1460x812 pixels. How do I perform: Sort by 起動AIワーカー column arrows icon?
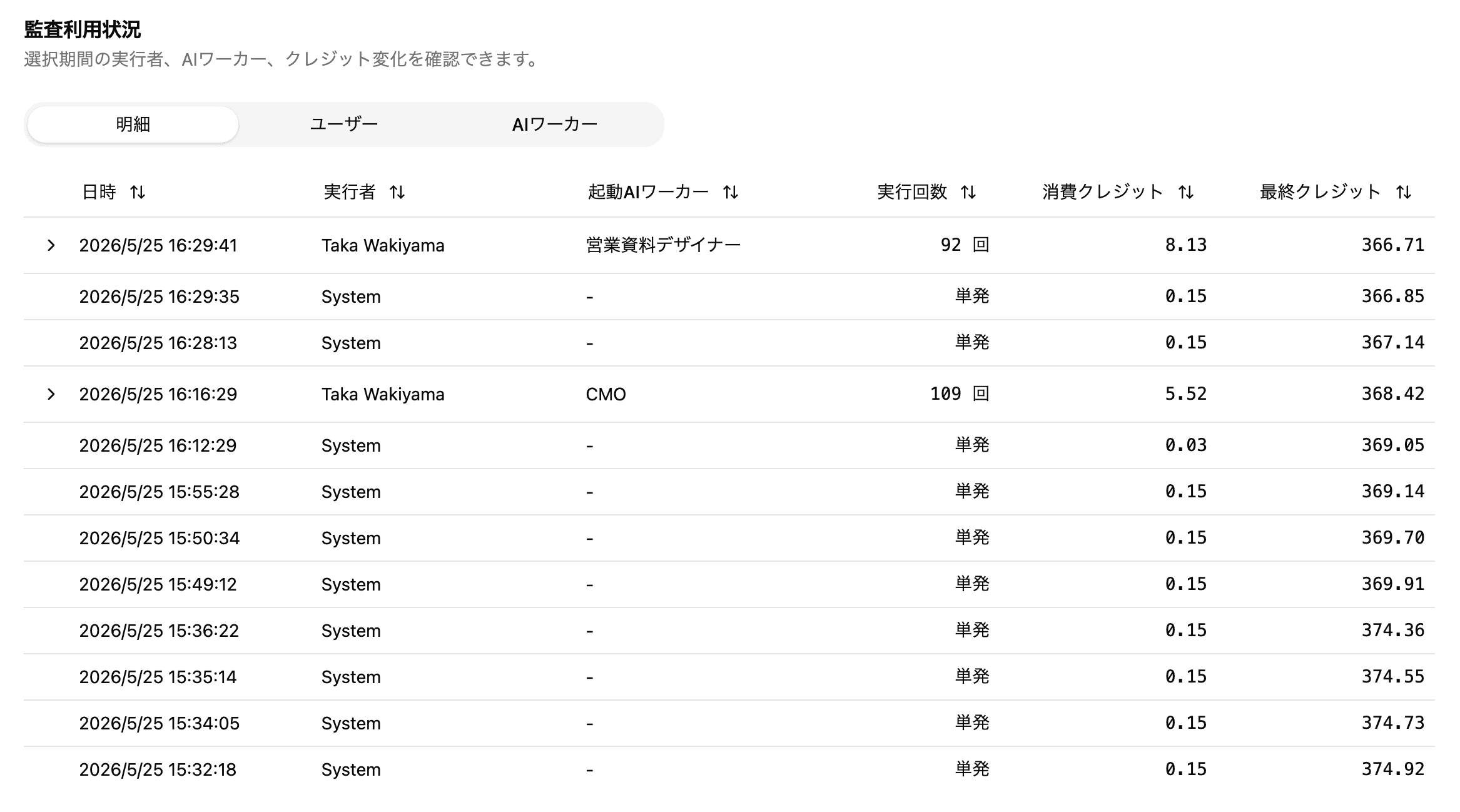[731, 192]
